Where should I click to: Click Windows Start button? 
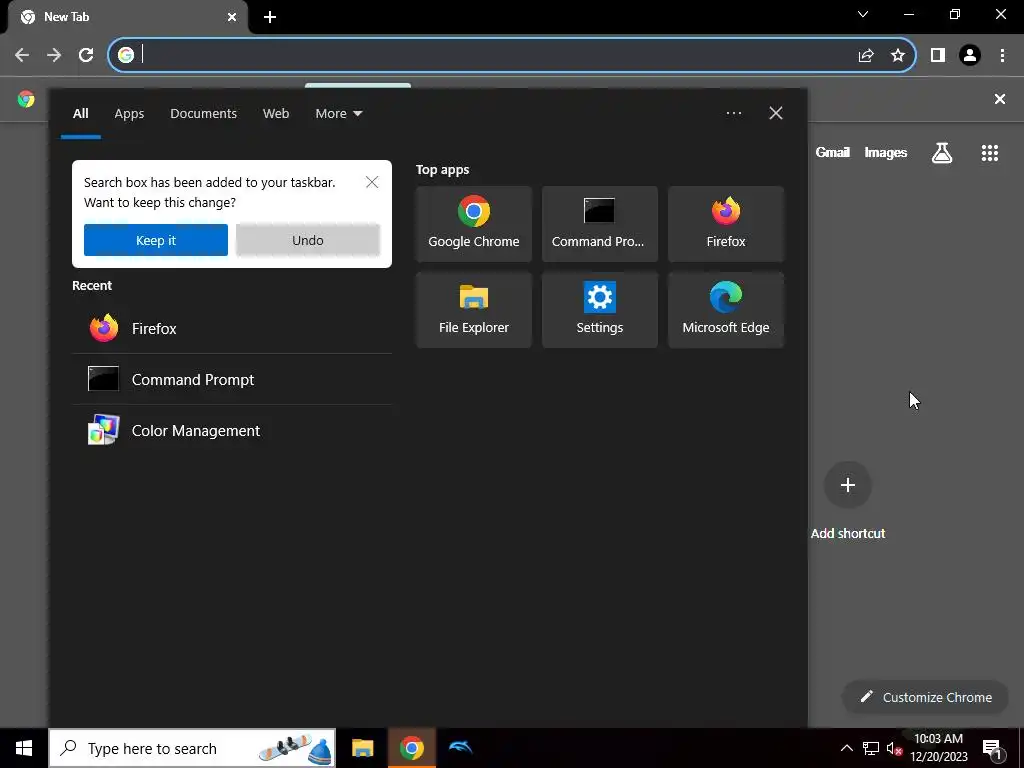pos(24,748)
